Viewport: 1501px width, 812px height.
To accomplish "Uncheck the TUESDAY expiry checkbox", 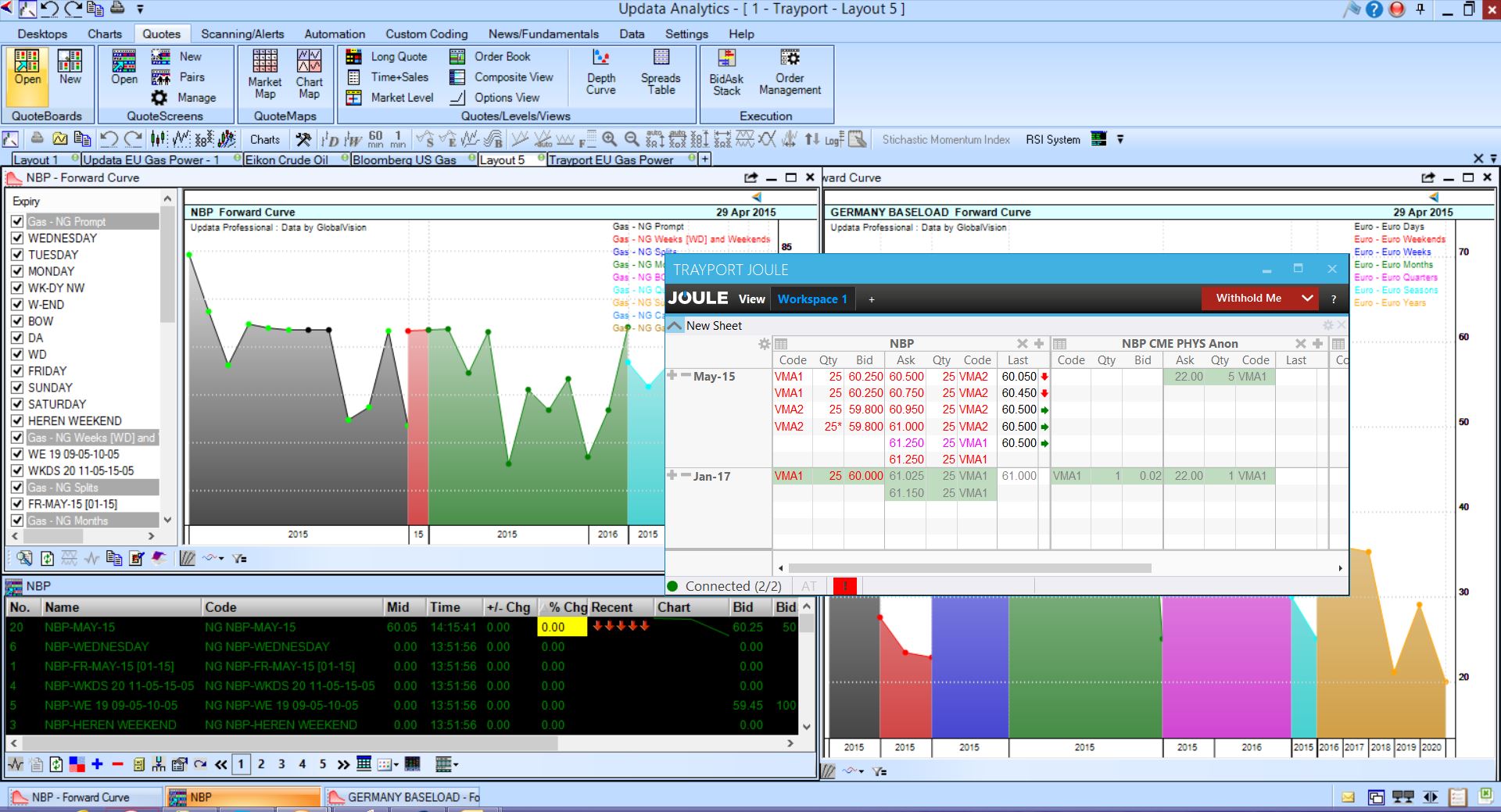I will tap(17, 255).
